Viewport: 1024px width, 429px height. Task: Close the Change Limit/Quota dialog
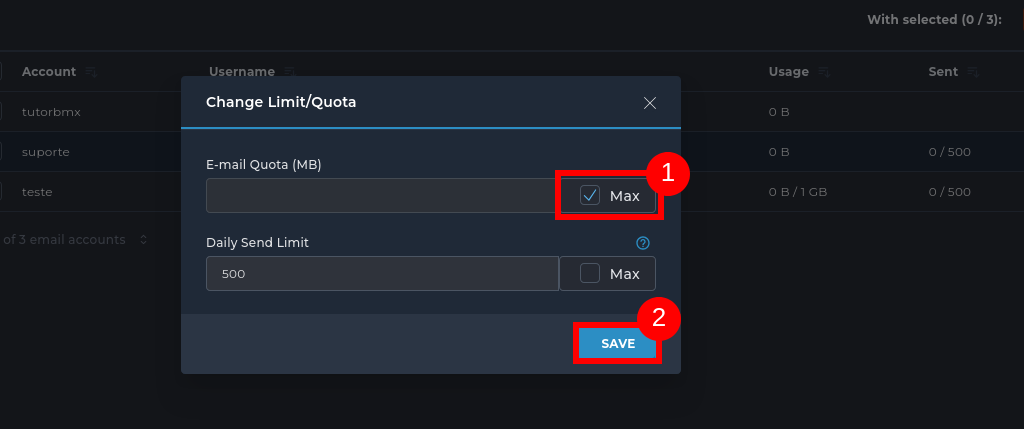point(650,103)
